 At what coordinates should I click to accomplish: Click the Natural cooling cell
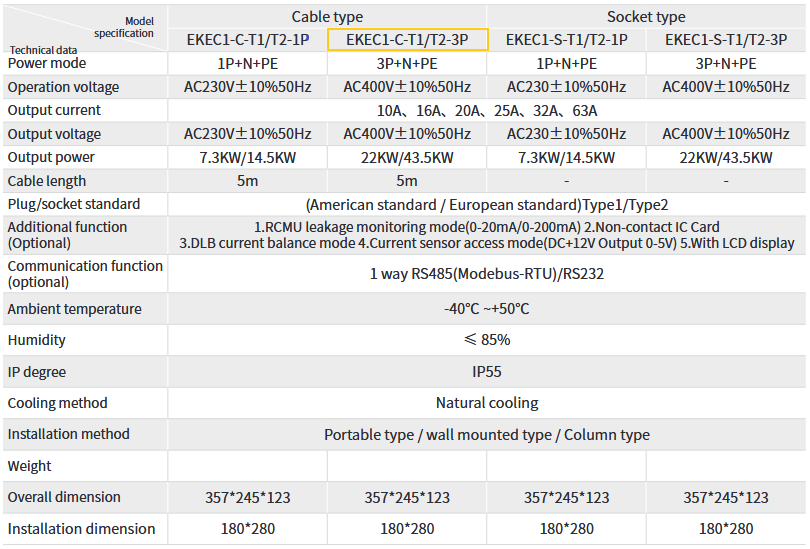487,403
